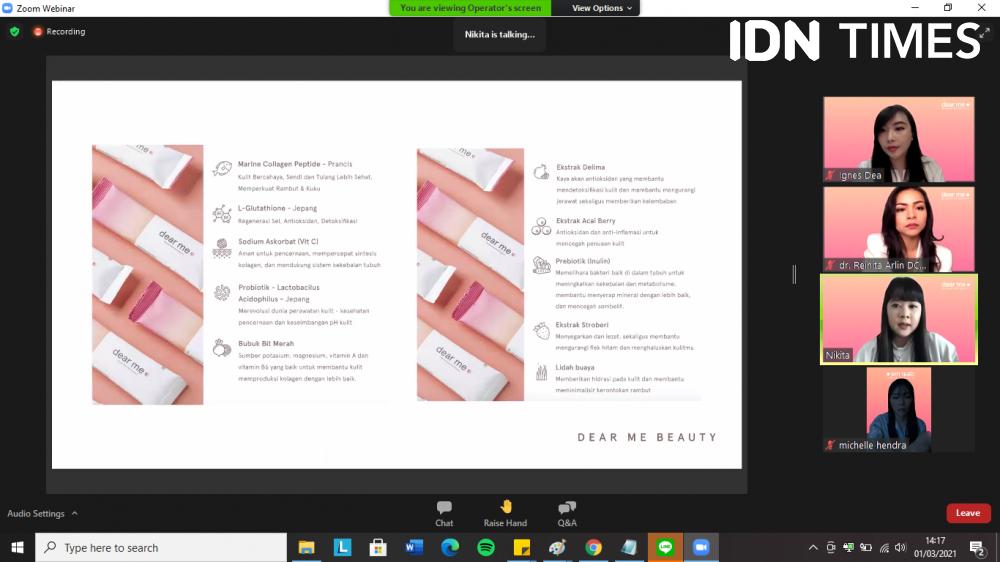Open Microsoft Word from taskbar

point(414,547)
